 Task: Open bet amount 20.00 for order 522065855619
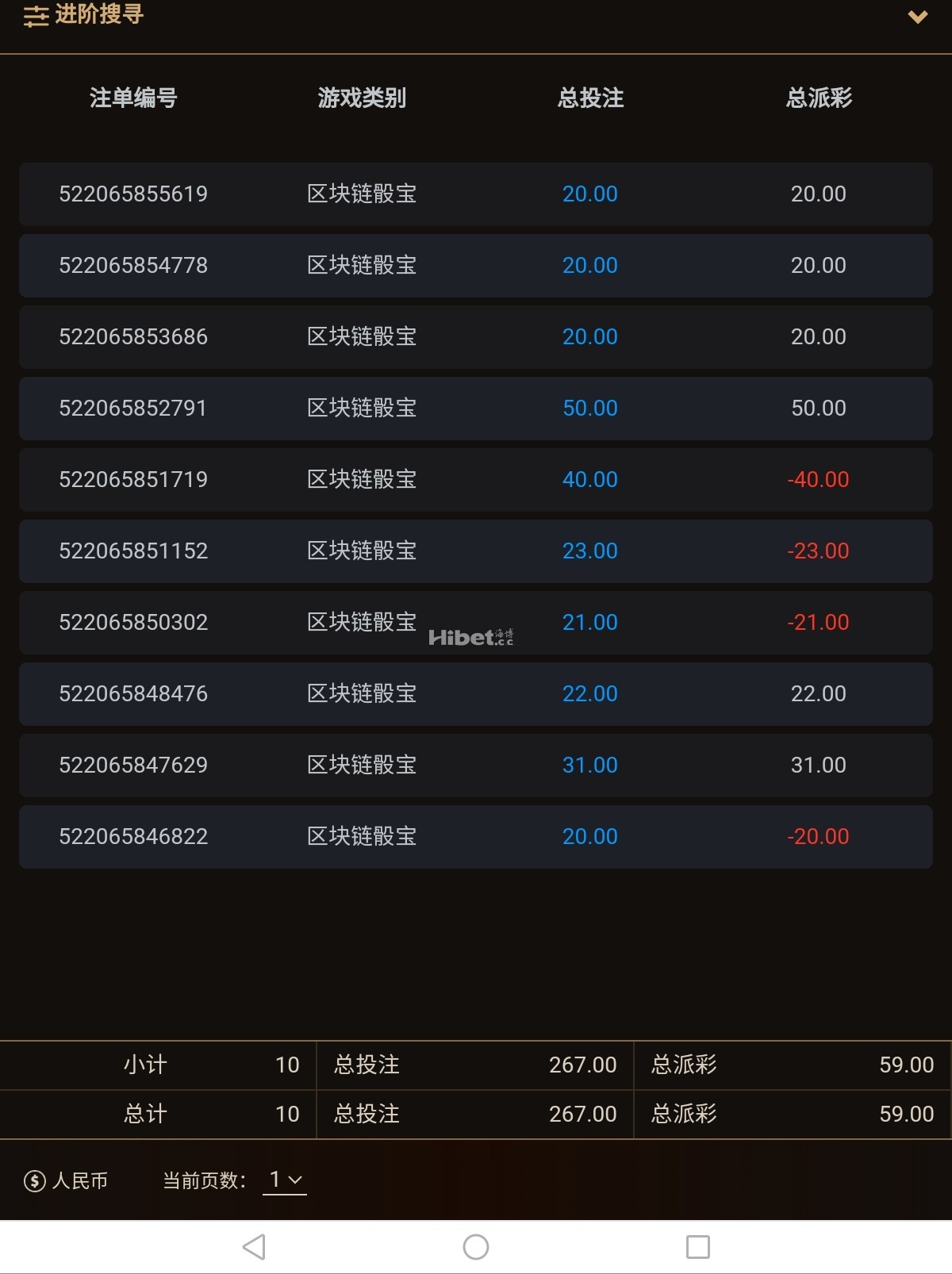[590, 194]
